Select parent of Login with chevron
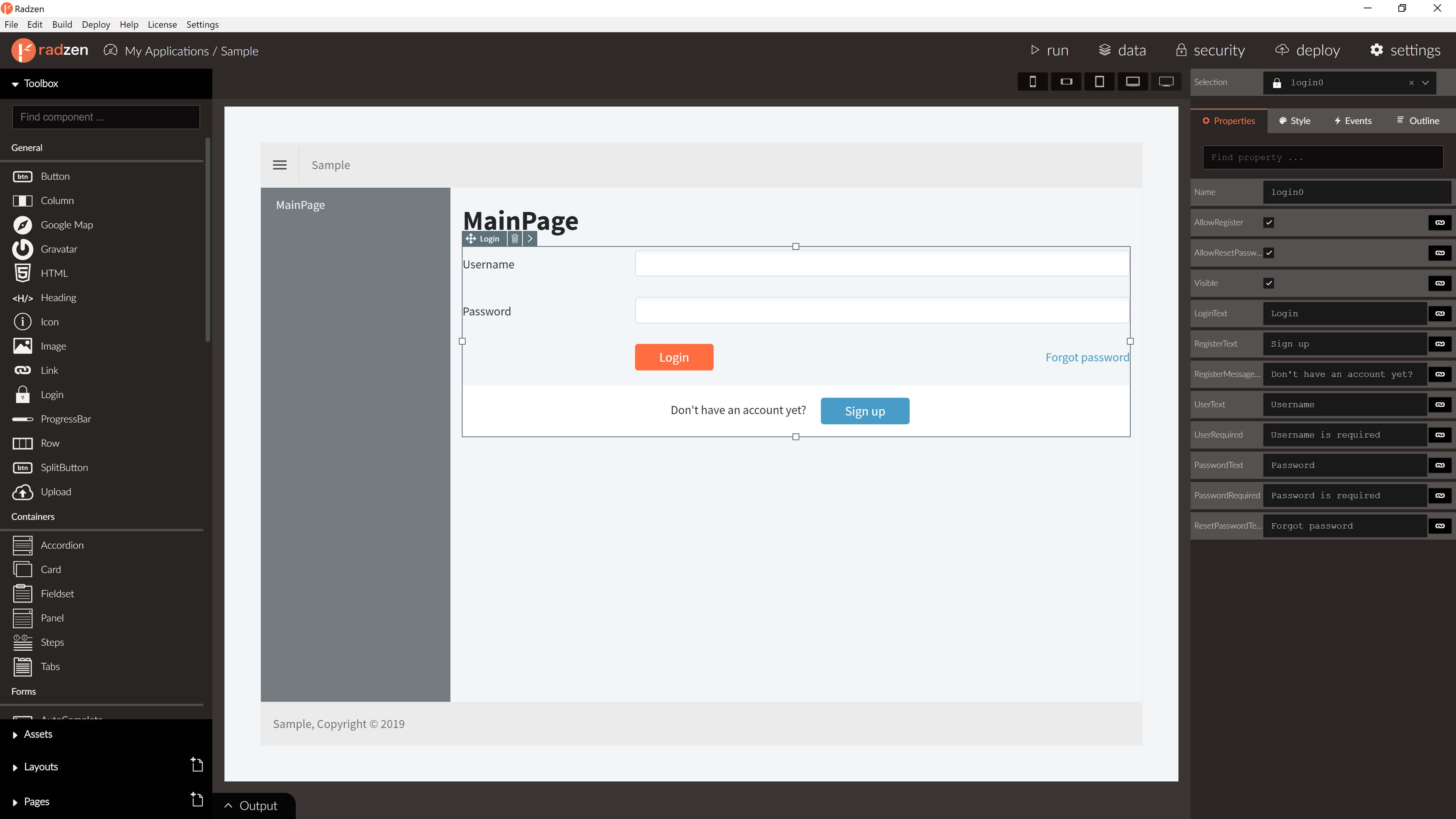Image resolution: width=1456 pixels, height=819 pixels. click(x=530, y=238)
